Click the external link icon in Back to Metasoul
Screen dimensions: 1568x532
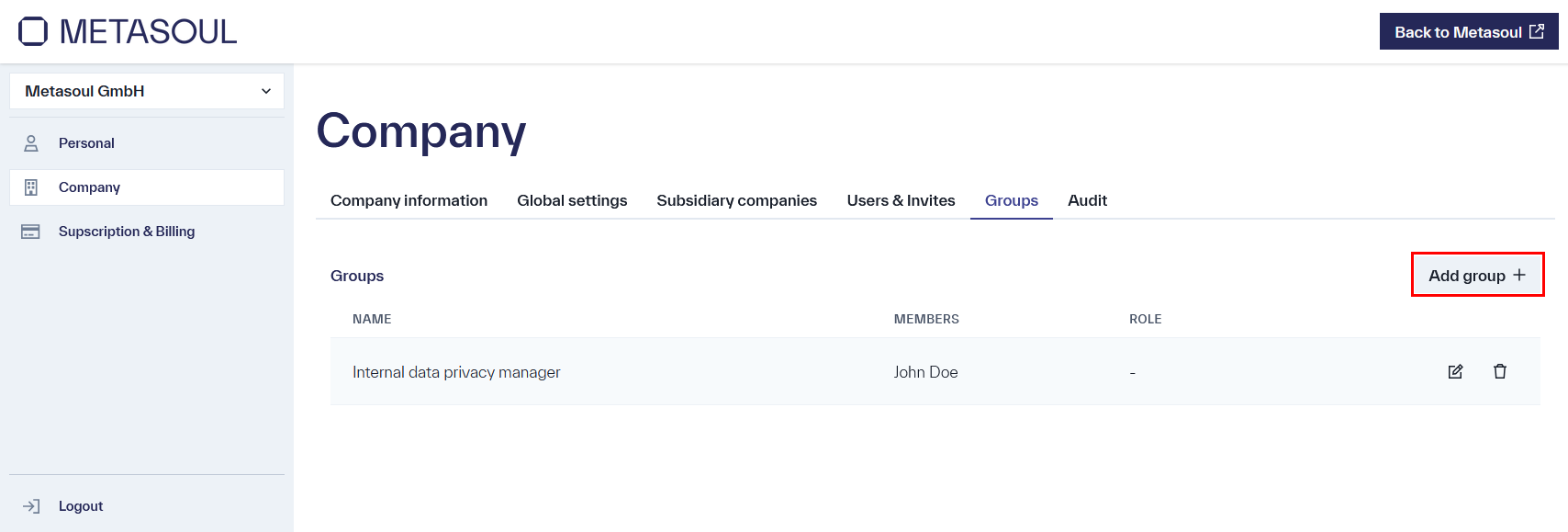pyautogui.click(x=1537, y=31)
